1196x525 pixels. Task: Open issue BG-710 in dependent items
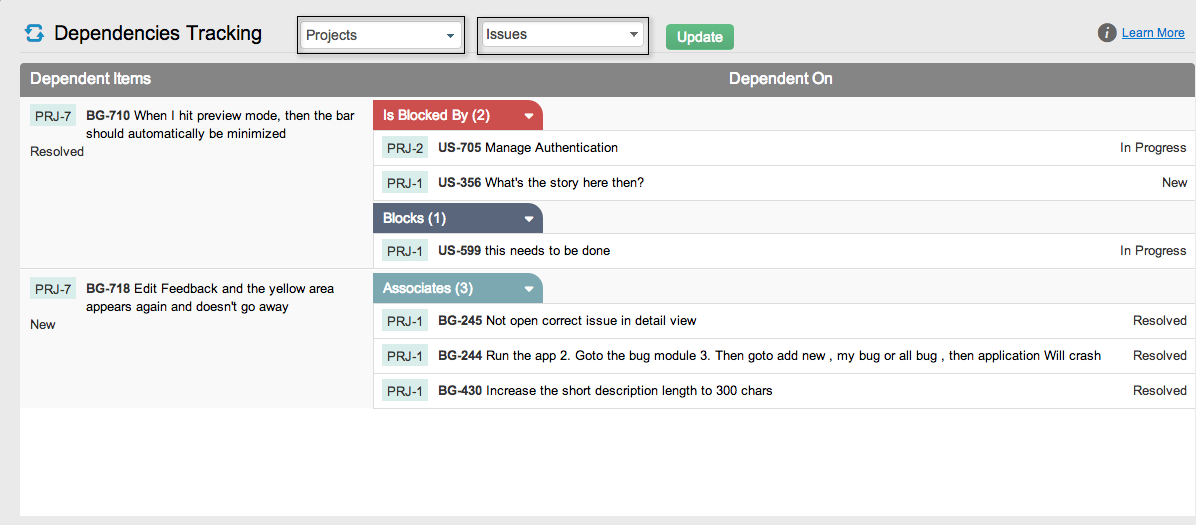[107, 116]
